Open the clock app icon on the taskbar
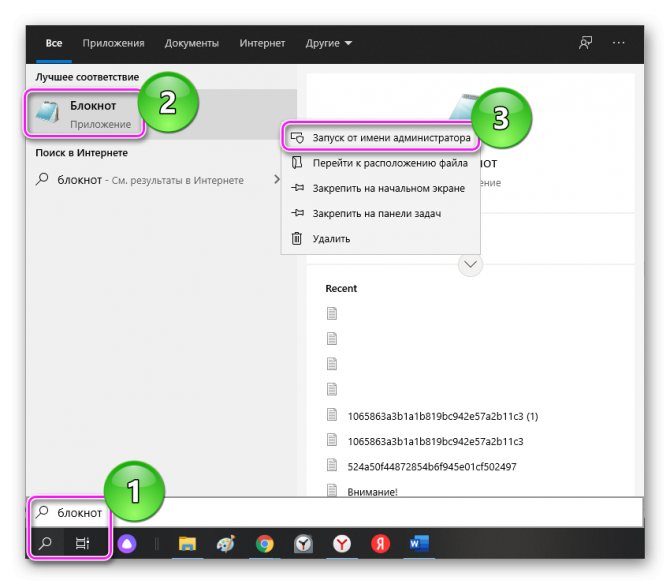This screenshot has height=584, width=670. [303, 544]
